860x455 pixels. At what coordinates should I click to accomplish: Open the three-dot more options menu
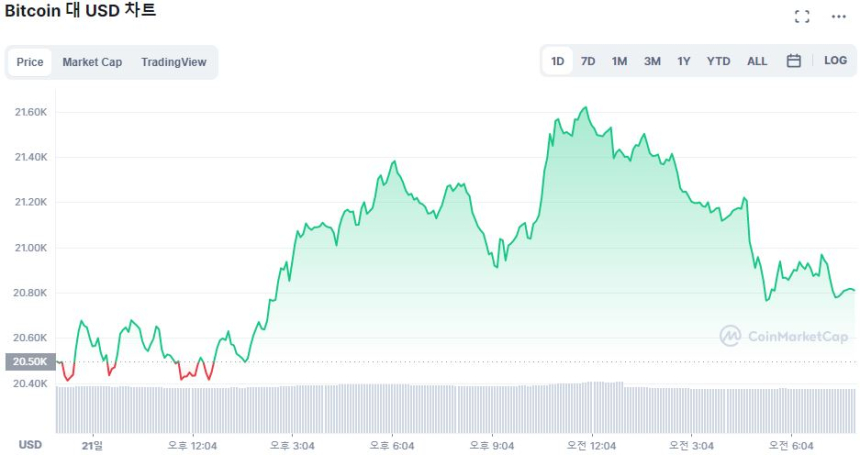click(x=838, y=16)
